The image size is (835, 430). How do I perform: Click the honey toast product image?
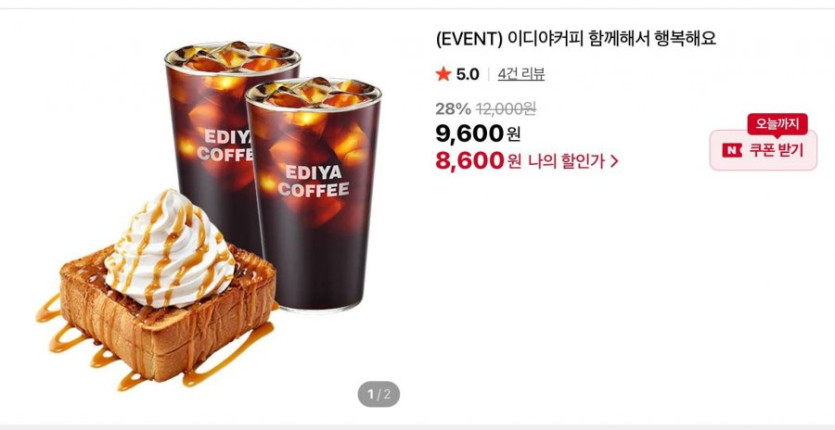160,298
